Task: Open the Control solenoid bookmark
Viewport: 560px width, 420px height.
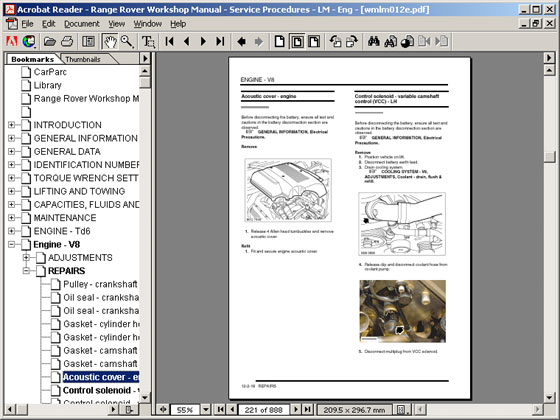Action: pos(101,390)
